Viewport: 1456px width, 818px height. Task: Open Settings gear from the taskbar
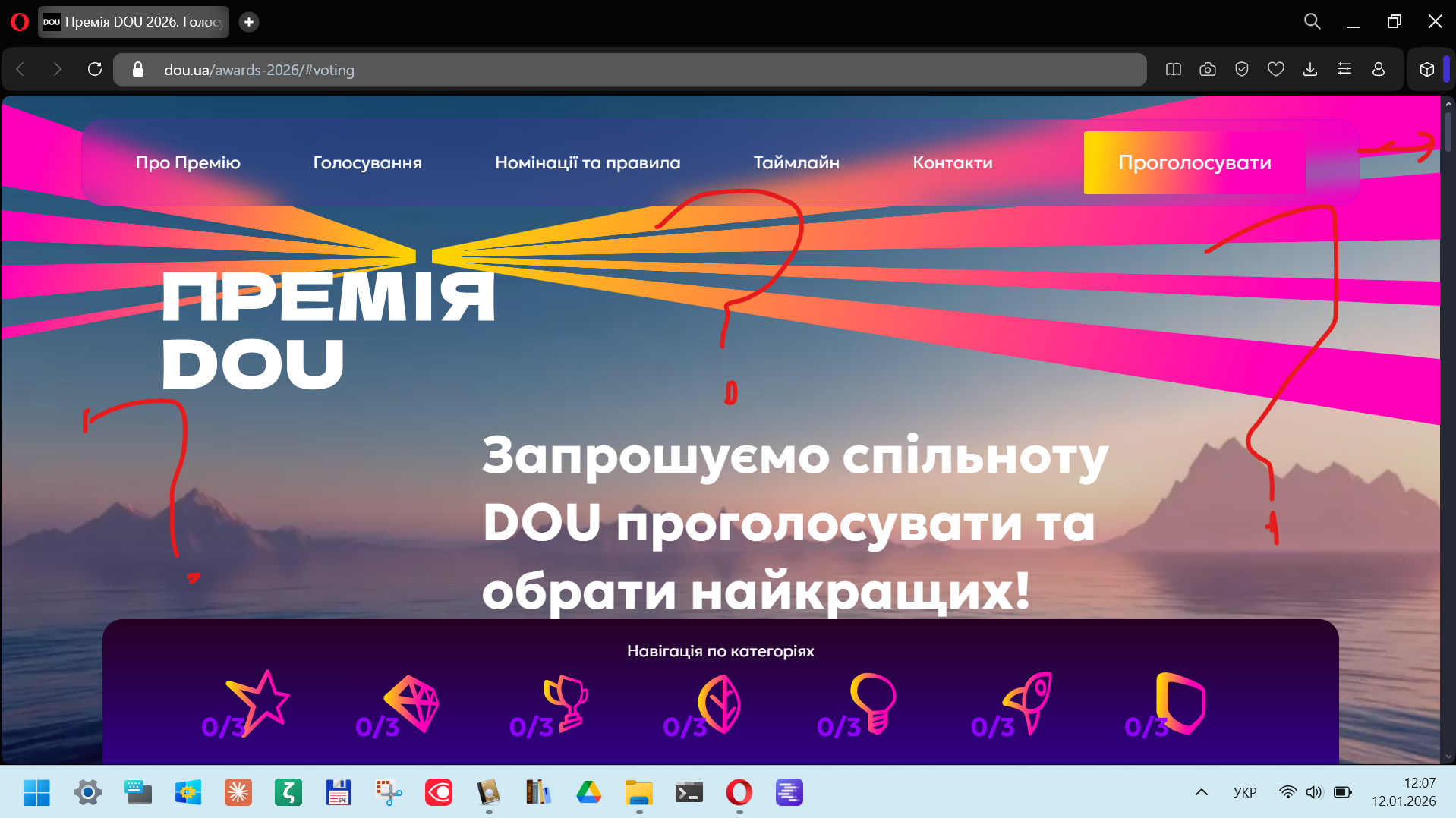[87, 792]
